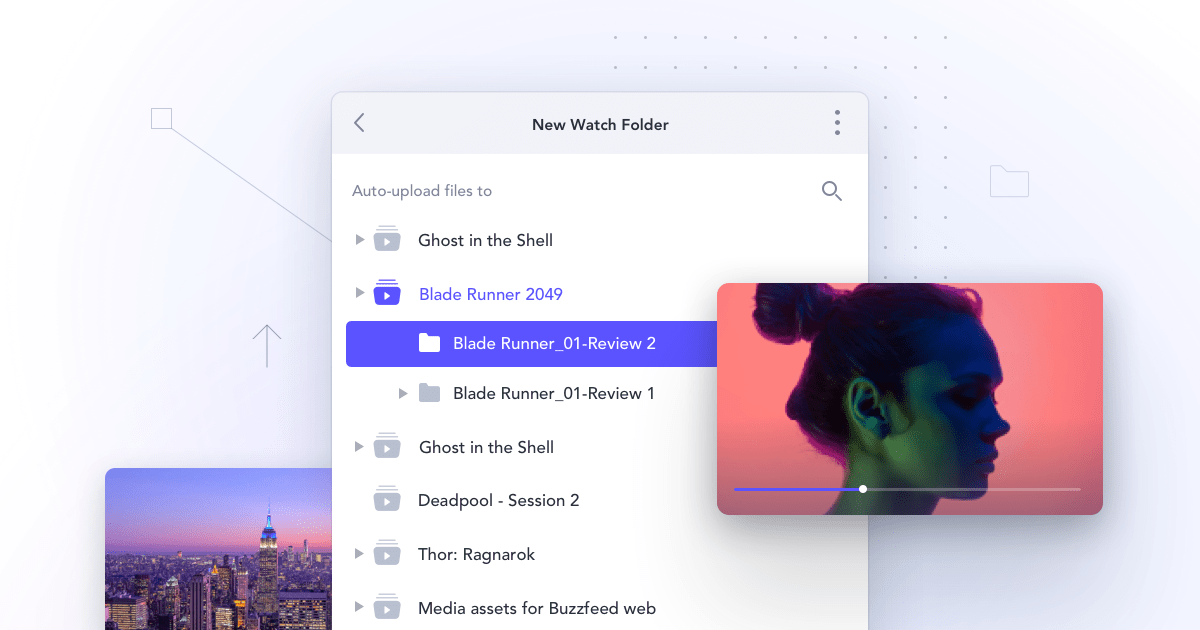Image resolution: width=1200 pixels, height=630 pixels.
Task: Expand the top Ghost in the Shell entry
Action: [359, 239]
